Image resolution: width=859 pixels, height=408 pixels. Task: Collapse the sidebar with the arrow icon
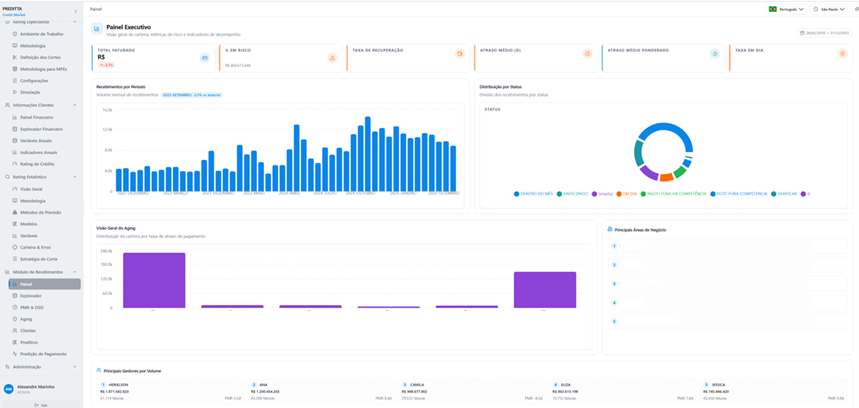click(76, 11)
